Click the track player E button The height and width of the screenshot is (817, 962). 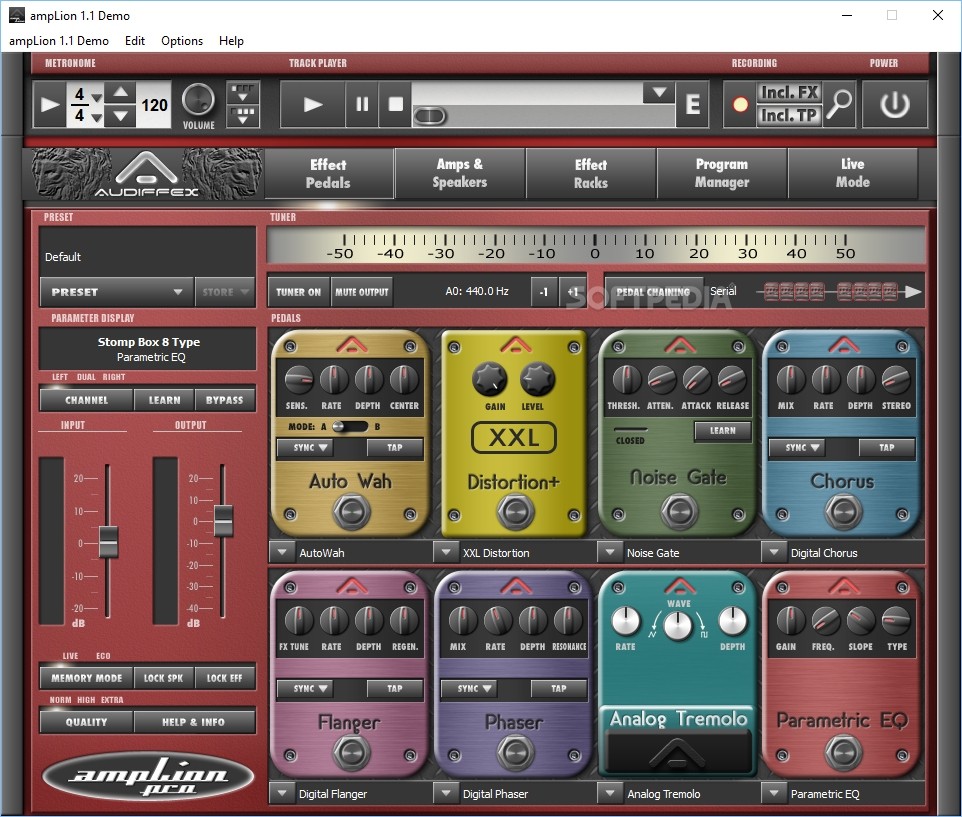point(693,104)
